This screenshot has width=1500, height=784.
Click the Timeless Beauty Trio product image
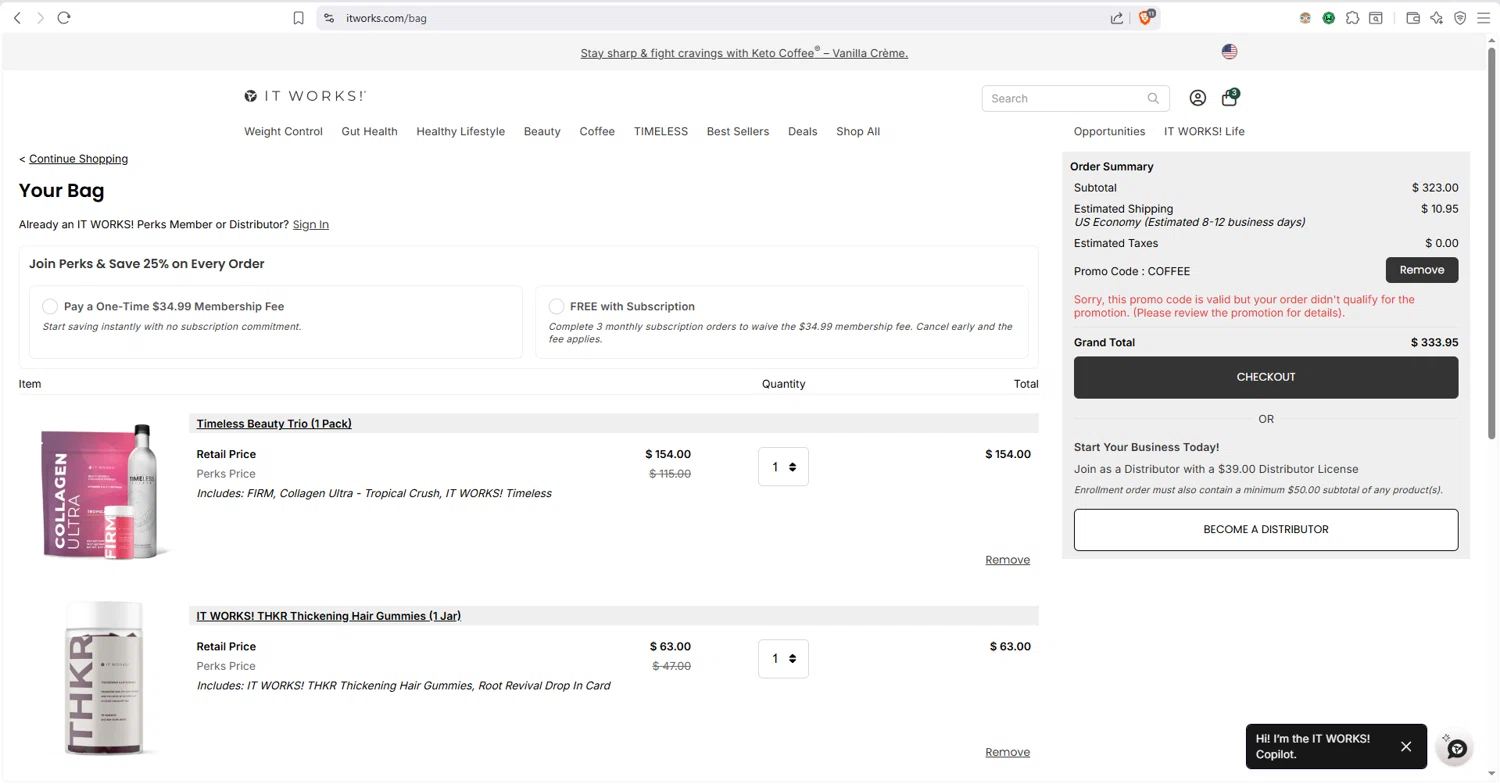point(100,490)
